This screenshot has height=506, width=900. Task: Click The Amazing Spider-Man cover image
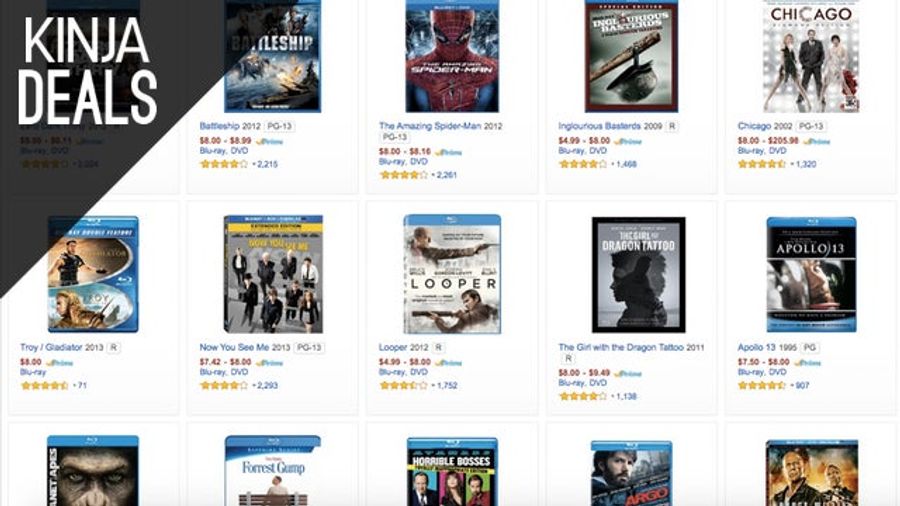(452, 56)
